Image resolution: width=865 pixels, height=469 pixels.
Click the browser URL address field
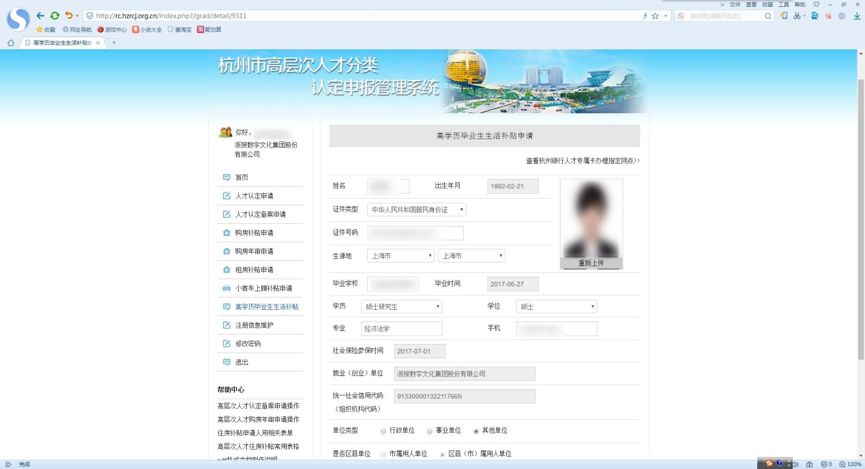(364, 16)
